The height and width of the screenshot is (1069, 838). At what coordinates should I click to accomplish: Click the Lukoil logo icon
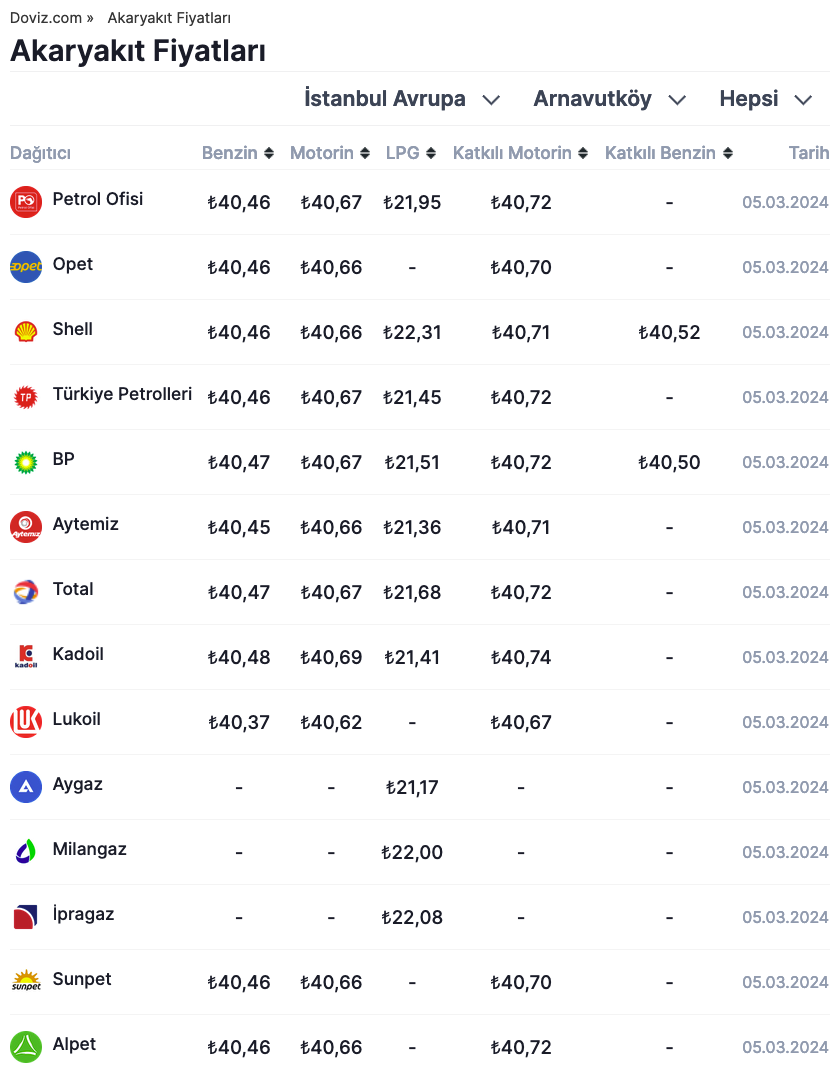click(x=26, y=722)
